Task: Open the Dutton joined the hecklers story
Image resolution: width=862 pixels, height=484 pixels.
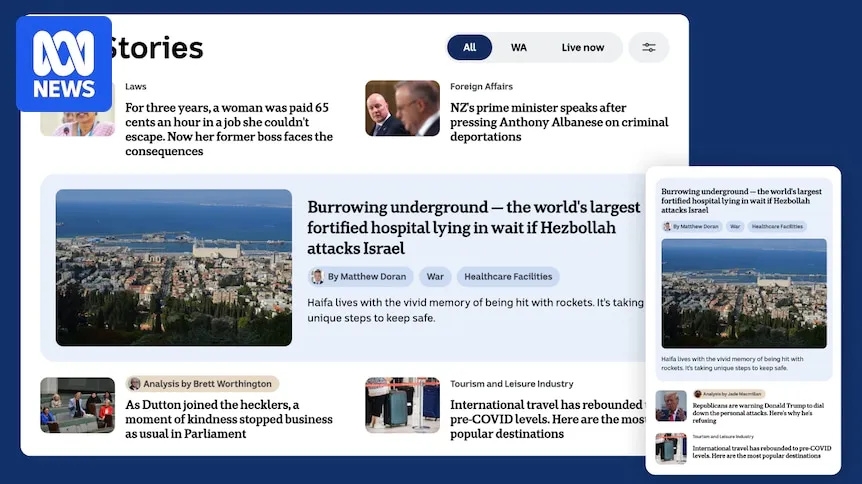Action: [229, 419]
